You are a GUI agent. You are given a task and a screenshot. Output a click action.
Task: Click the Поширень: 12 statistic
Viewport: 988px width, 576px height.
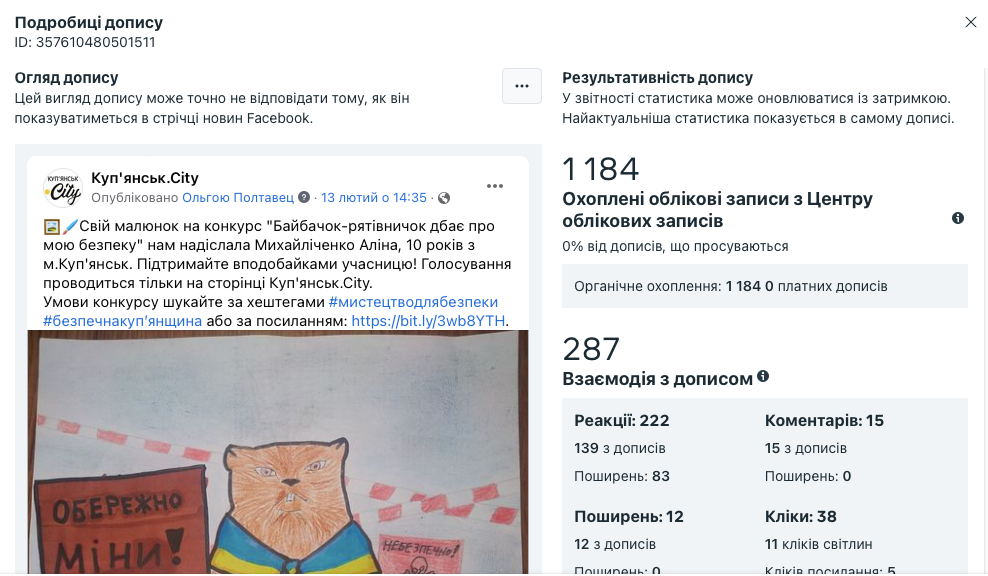[x=629, y=517]
